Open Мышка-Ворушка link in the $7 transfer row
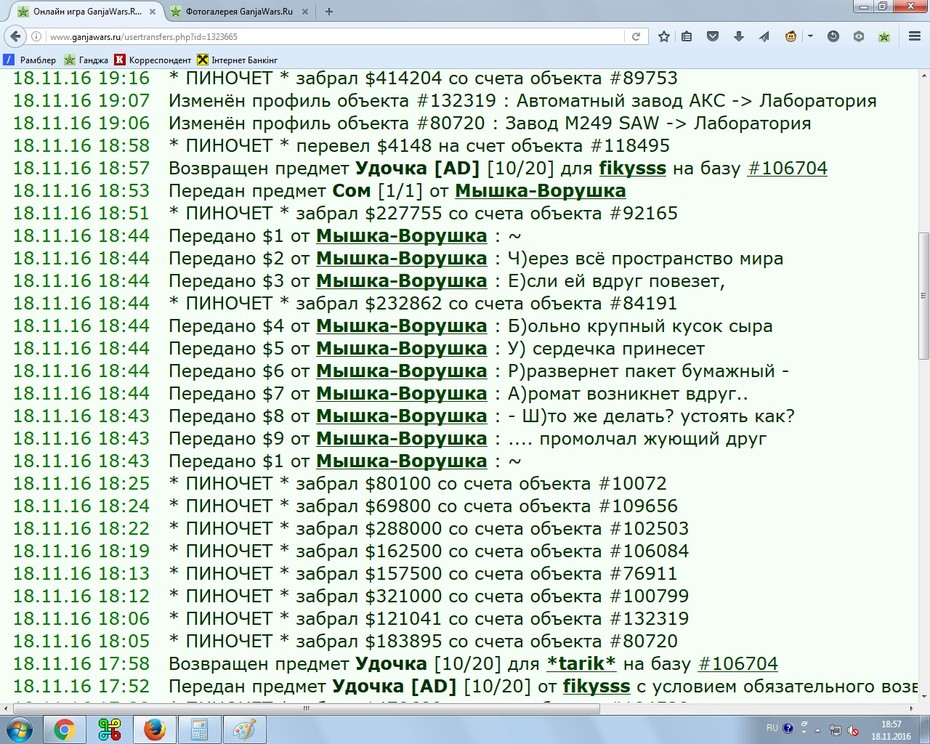Screen dimensions: 930x744 click(402, 394)
